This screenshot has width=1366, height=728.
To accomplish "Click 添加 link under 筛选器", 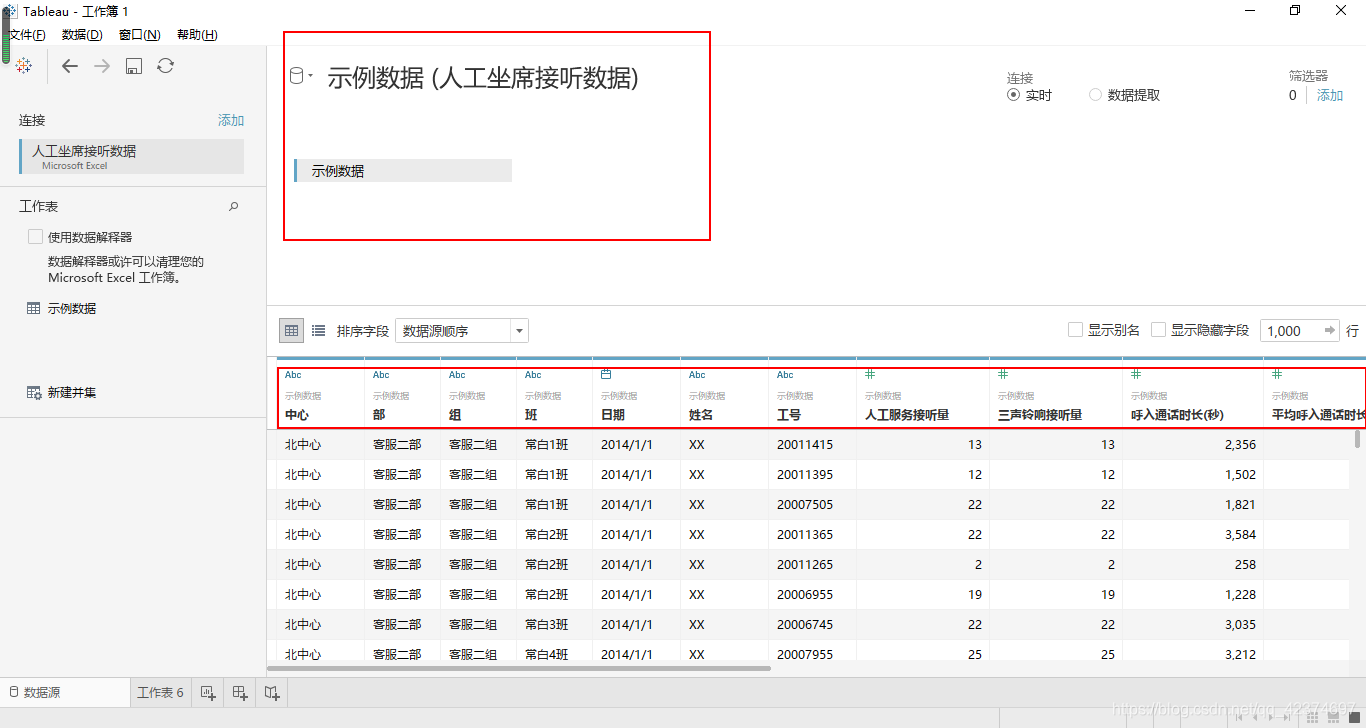I will [x=1330, y=95].
